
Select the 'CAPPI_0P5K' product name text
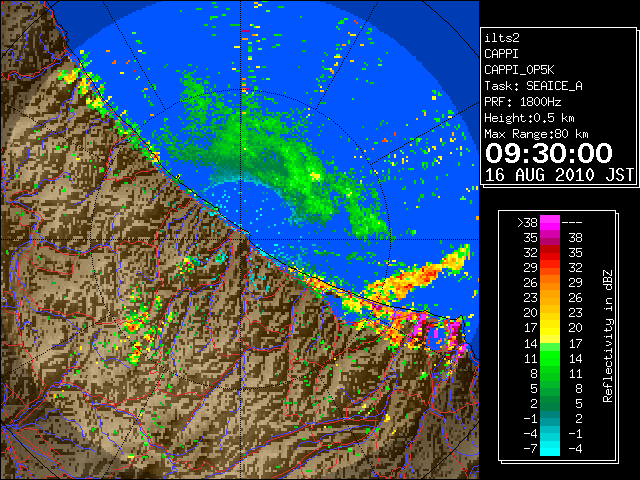(x=519, y=70)
